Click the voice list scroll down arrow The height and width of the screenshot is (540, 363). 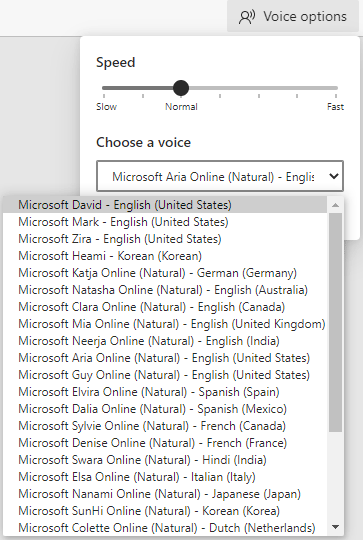coord(335,527)
